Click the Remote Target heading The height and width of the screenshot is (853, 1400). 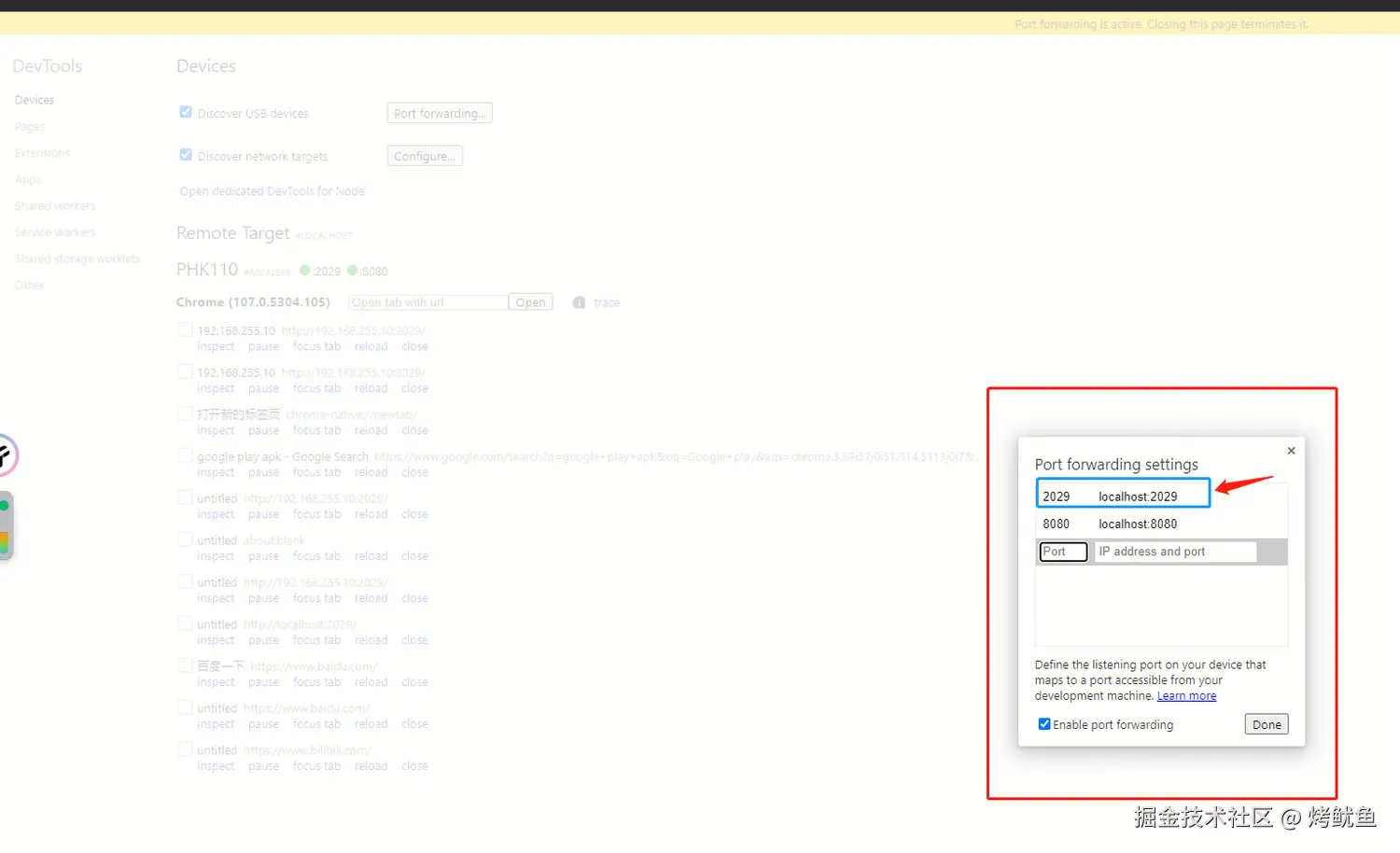pyautogui.click(x=233, y=233)
